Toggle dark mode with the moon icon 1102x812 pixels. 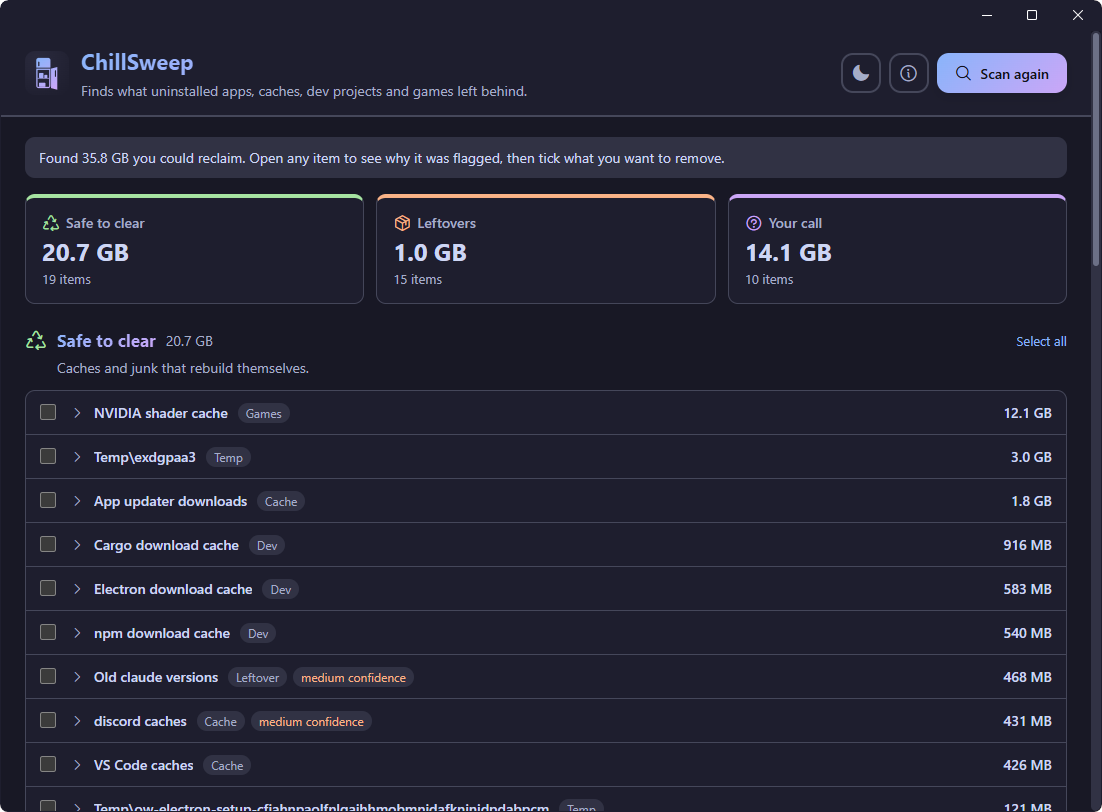point(861,73)
